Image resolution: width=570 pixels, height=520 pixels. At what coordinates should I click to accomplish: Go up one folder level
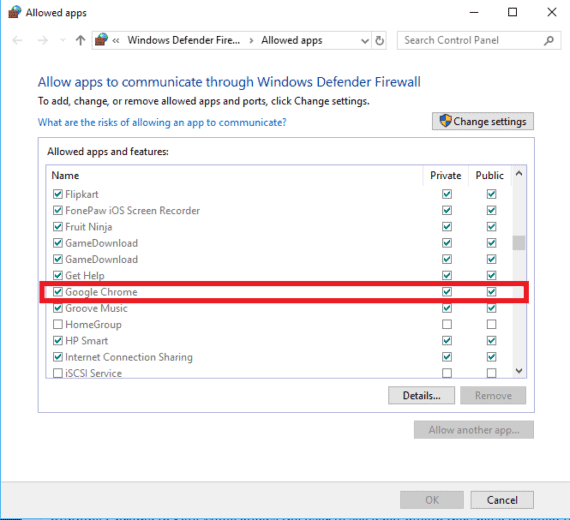80,40
